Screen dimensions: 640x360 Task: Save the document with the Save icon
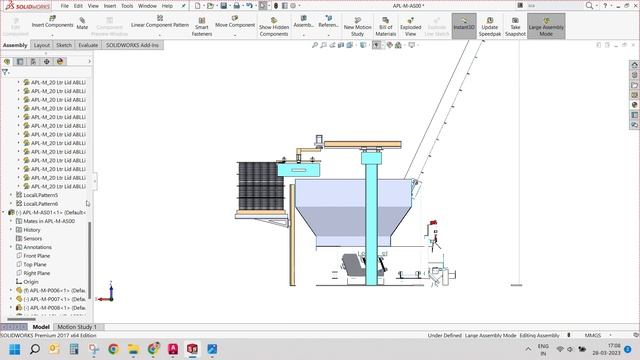coord(224,6)
